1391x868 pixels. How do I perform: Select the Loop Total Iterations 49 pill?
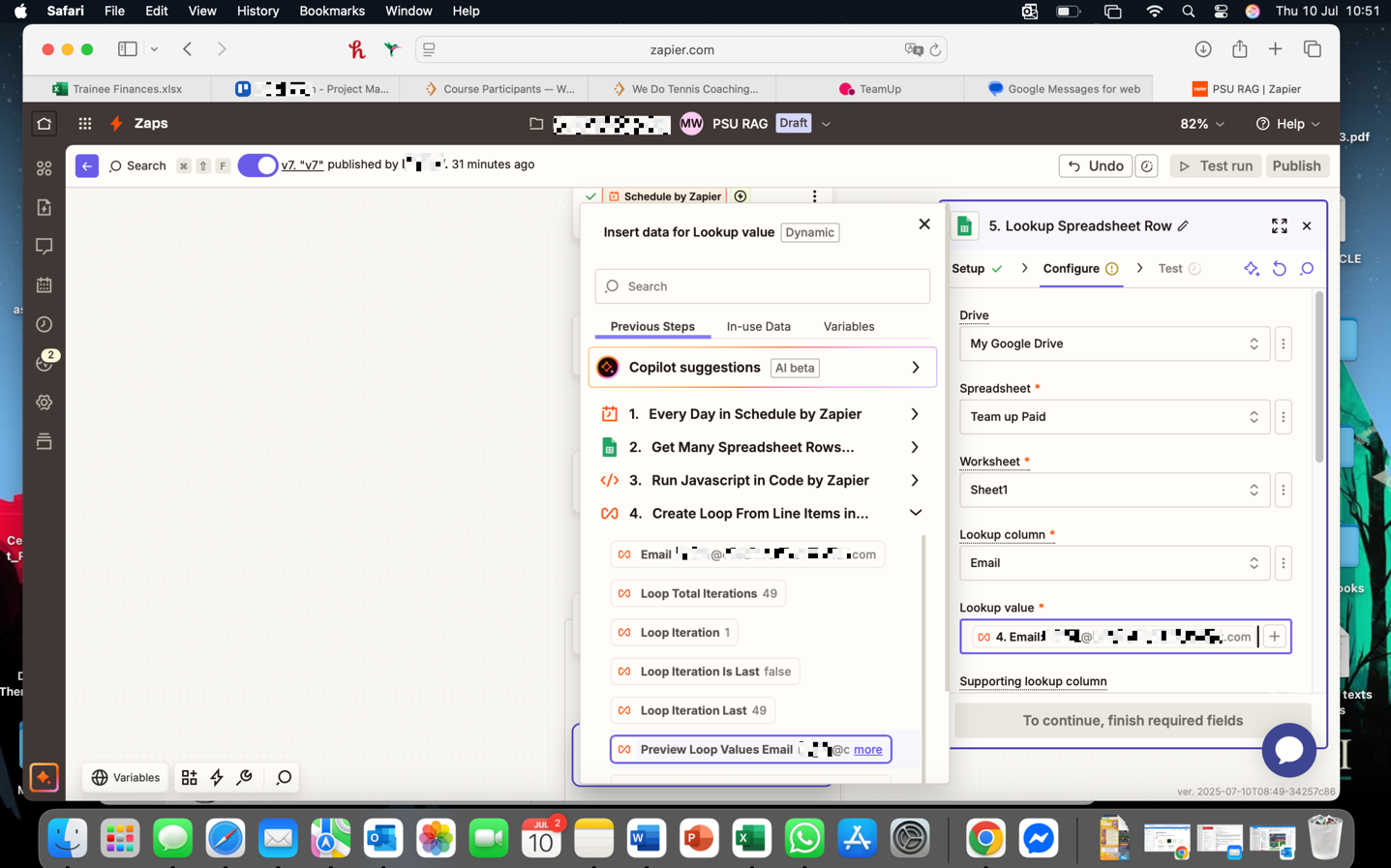click(x=699, y=594)
